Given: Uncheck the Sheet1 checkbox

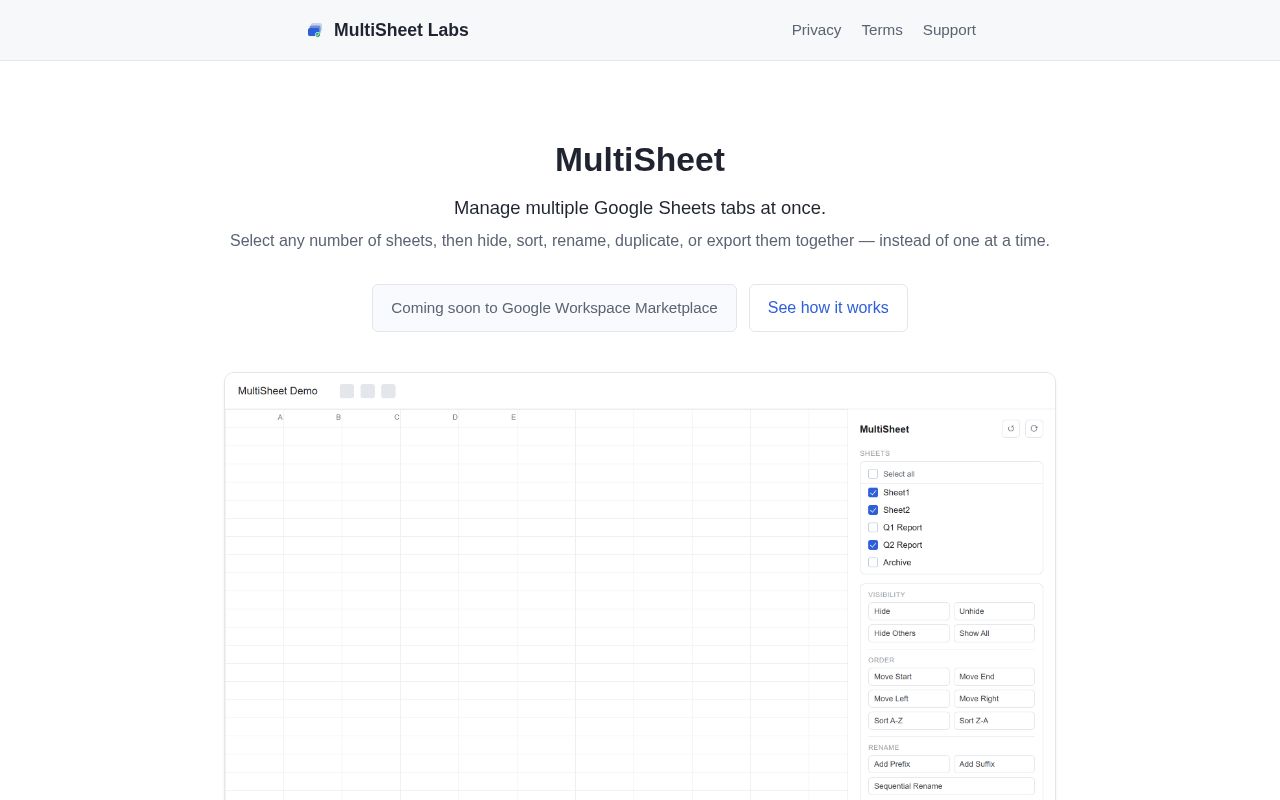Looking at the screenshot, I should (873, 492).
